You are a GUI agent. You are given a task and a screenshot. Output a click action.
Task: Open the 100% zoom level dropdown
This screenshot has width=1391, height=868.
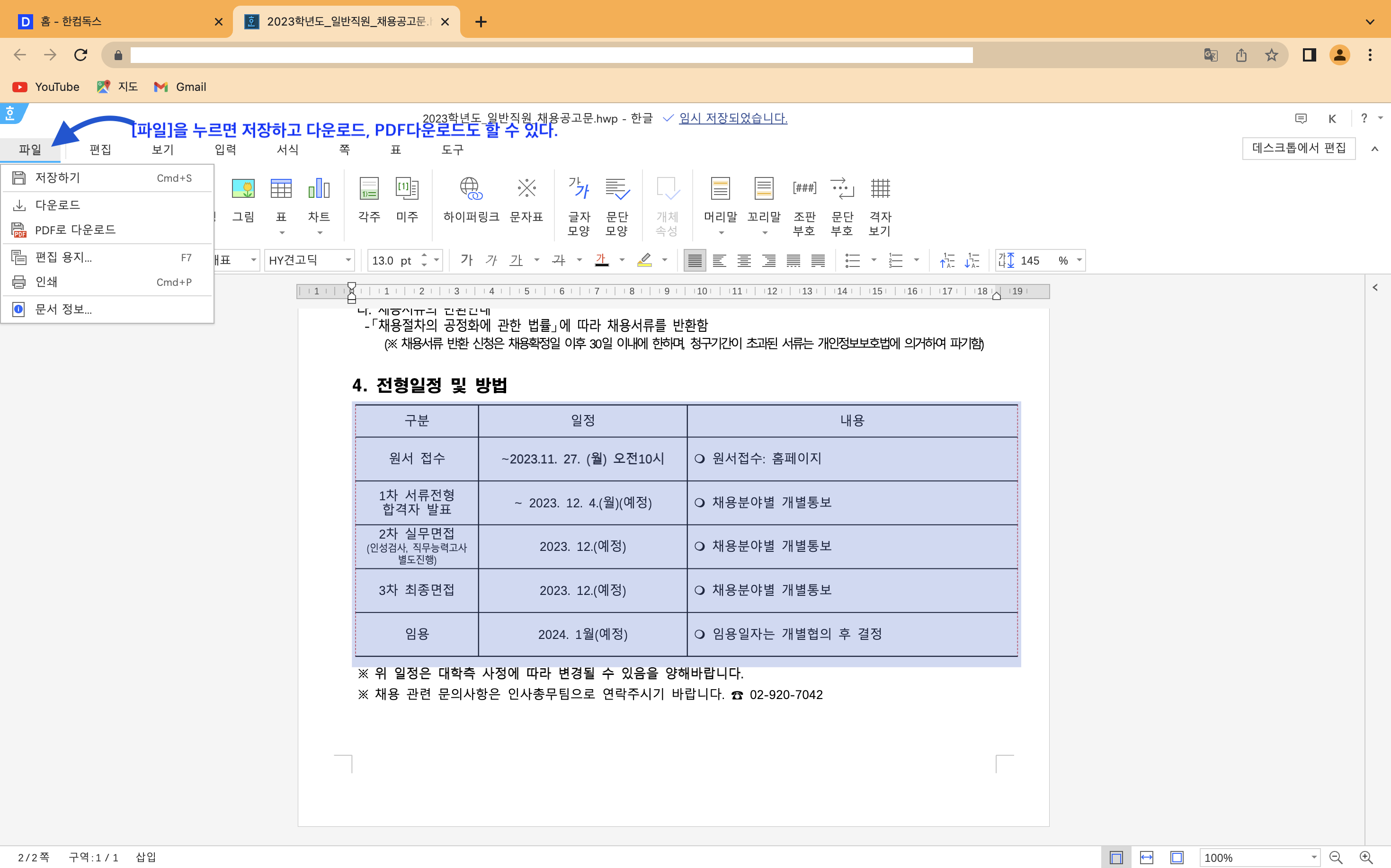1313,857
